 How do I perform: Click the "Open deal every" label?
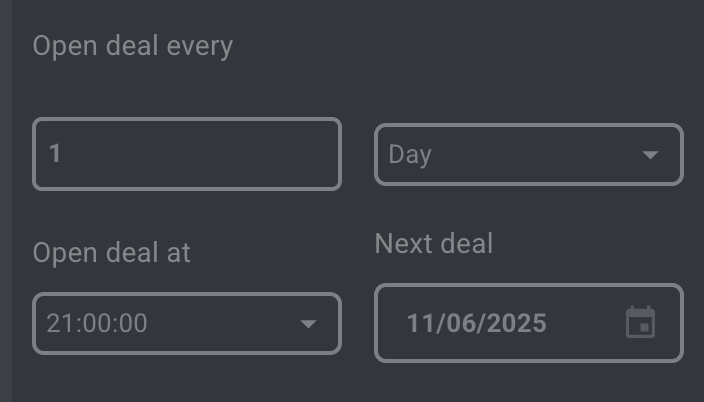132,46
